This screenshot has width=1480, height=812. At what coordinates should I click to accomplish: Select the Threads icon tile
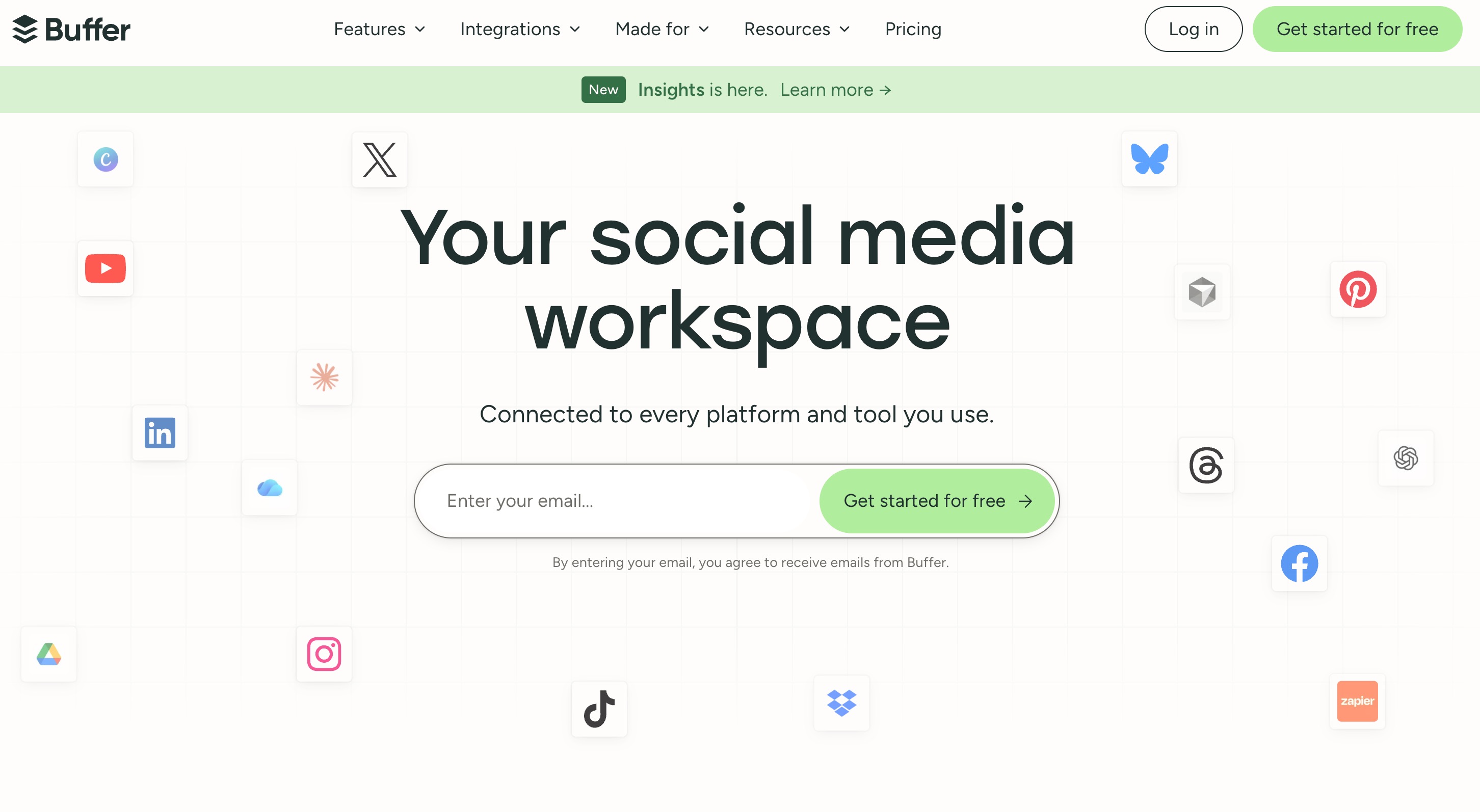(x=1206, y=465)
